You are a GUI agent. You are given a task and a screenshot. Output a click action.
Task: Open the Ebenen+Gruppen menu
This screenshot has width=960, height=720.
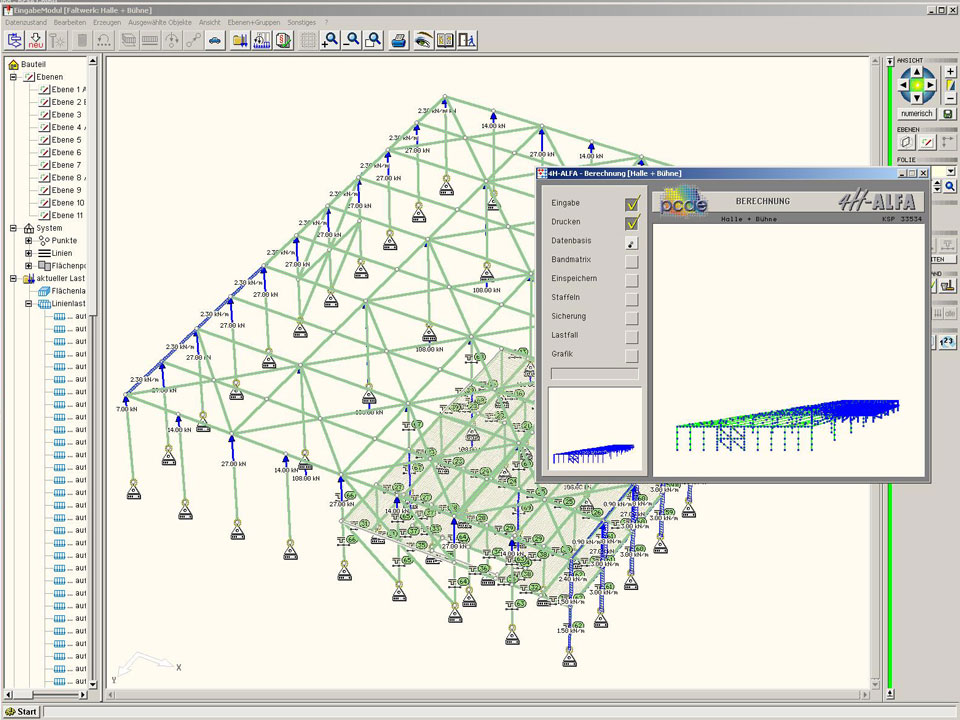255,21
